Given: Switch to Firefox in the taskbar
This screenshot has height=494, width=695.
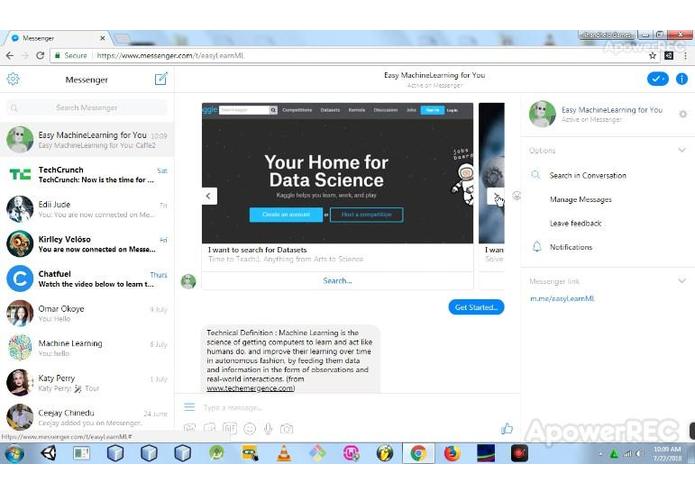Looking at the screenshot, I should [452, 453].
